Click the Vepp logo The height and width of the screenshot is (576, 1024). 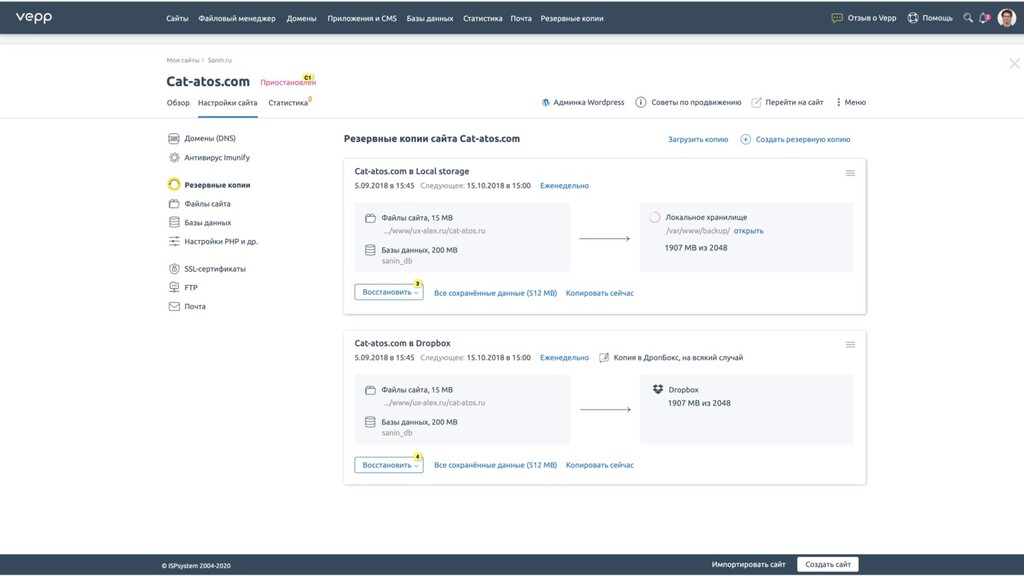pos(33,18)
